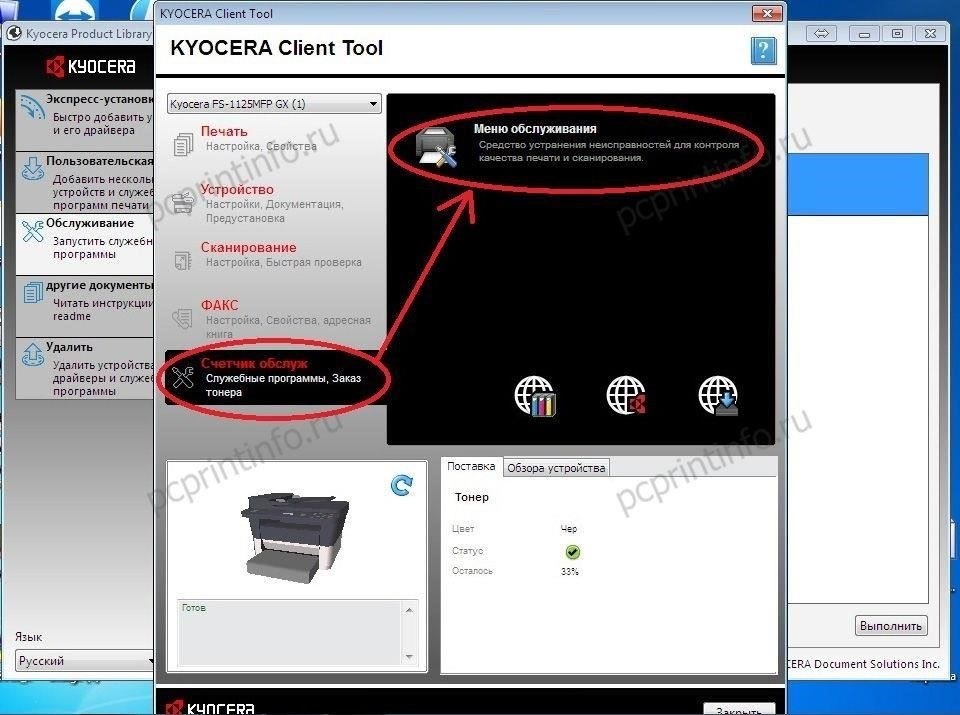
Task: Click the status log scroll up arrow
Action: tap(409, 610)
